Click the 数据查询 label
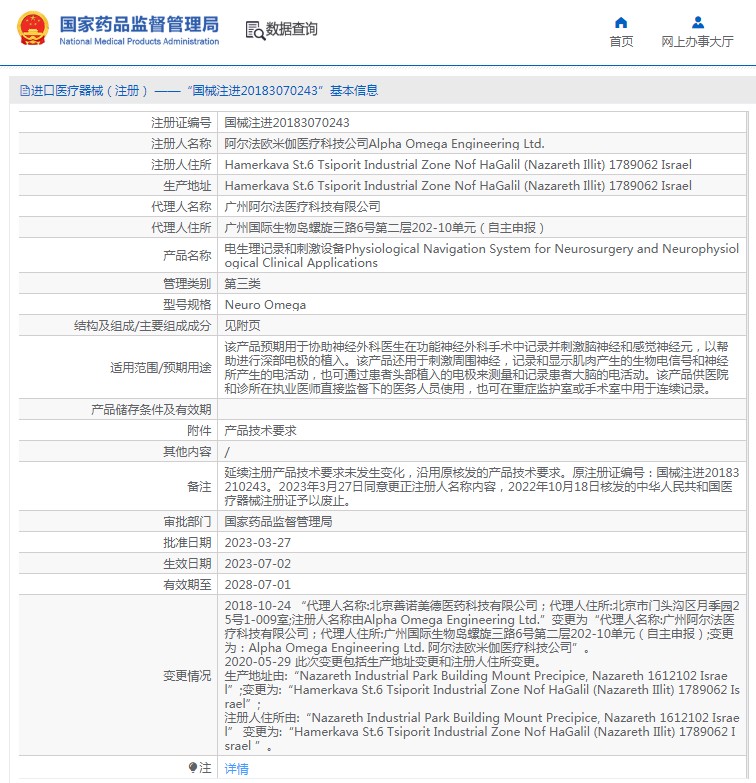 pyautogui.click(x=292, y=29)
